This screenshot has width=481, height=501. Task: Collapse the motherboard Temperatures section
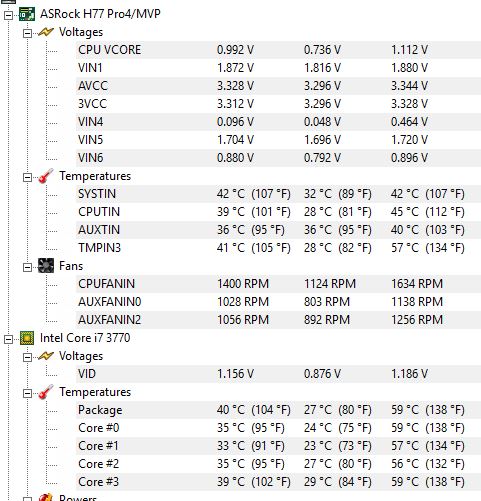click(27, 177)
